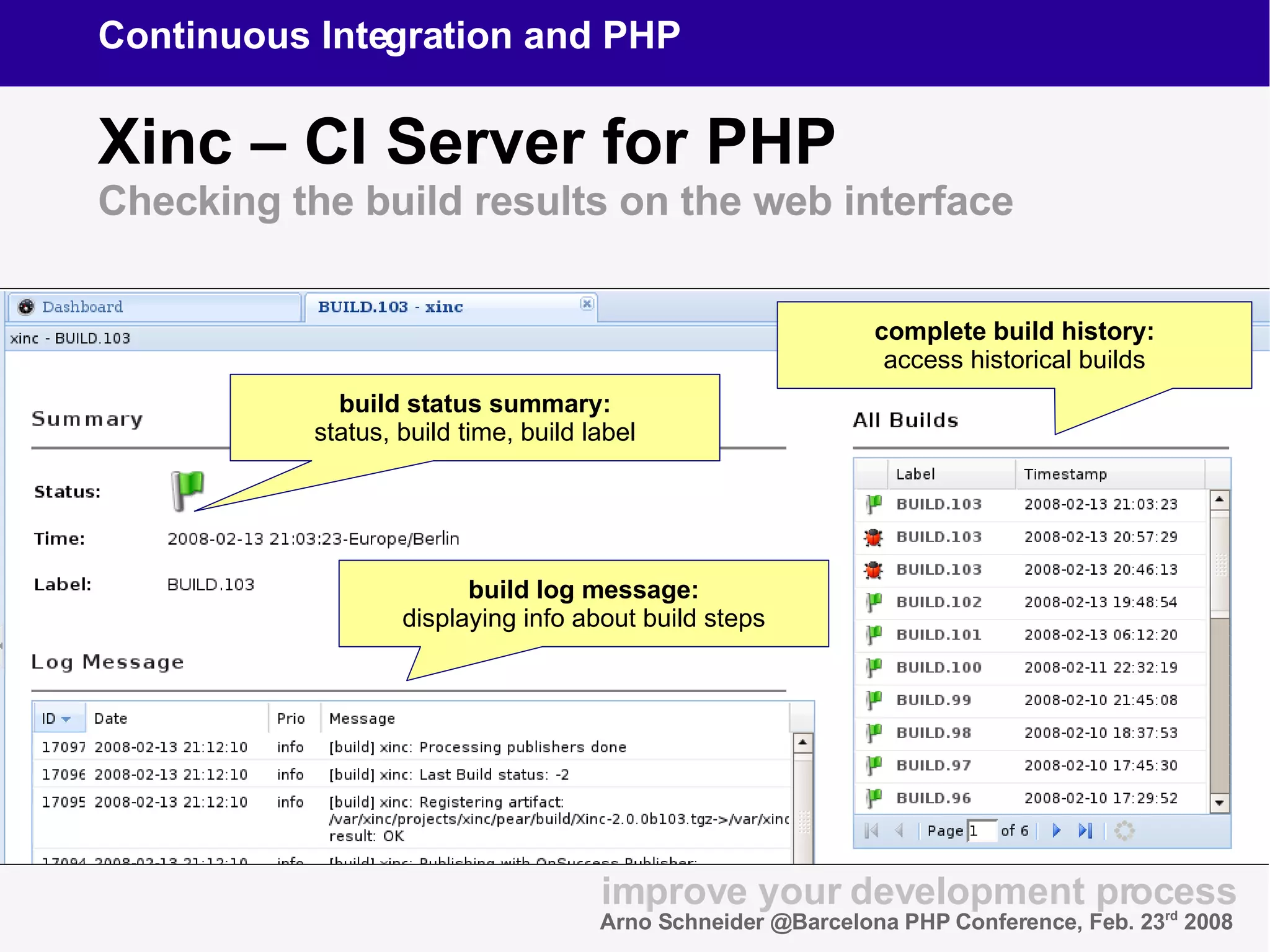Go to the first builds page
Image resolution: width=1270 pixels, height=952 pixels.
coord(871,830)
